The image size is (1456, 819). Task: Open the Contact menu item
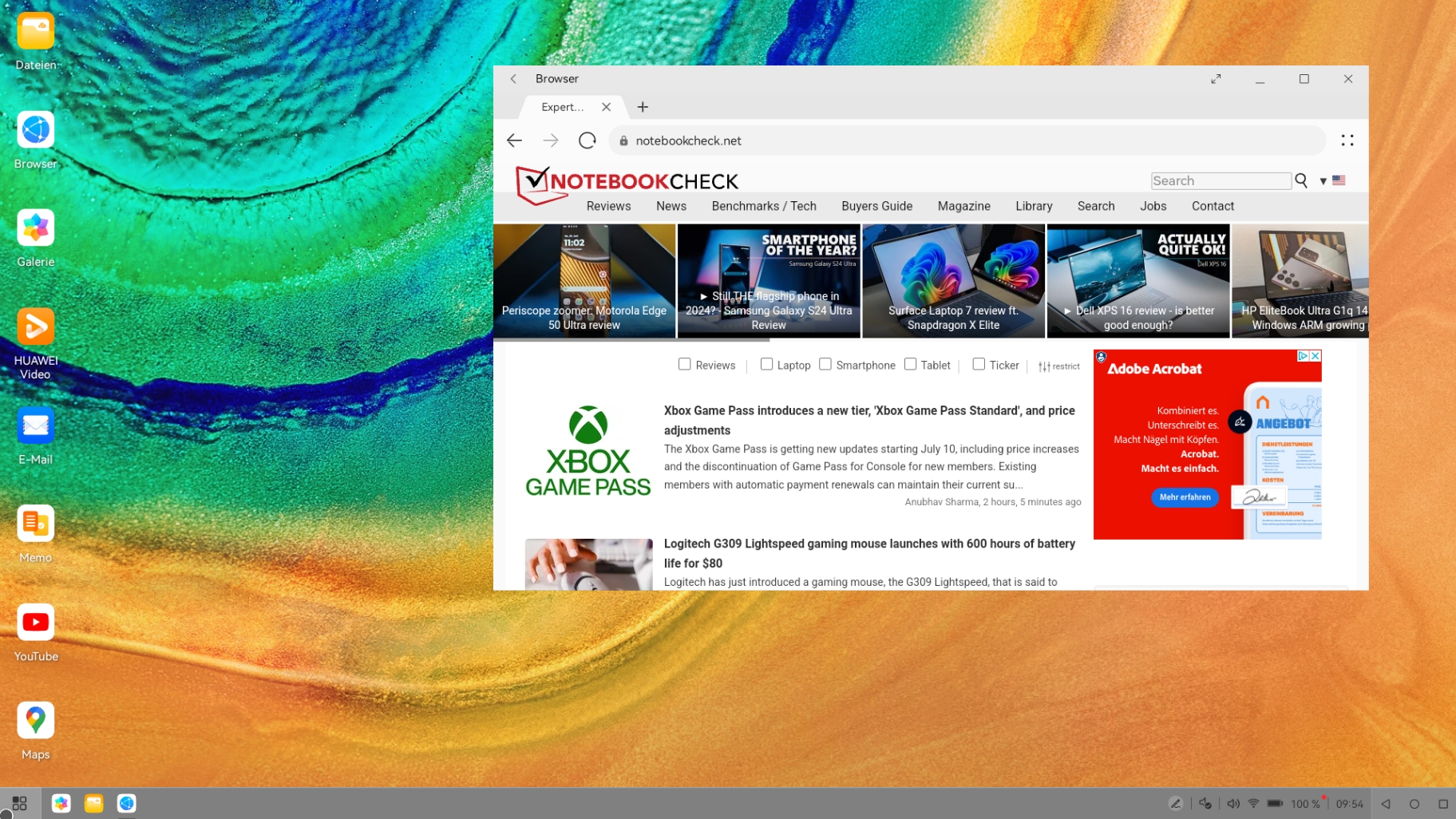click(x=1213, y=206)
